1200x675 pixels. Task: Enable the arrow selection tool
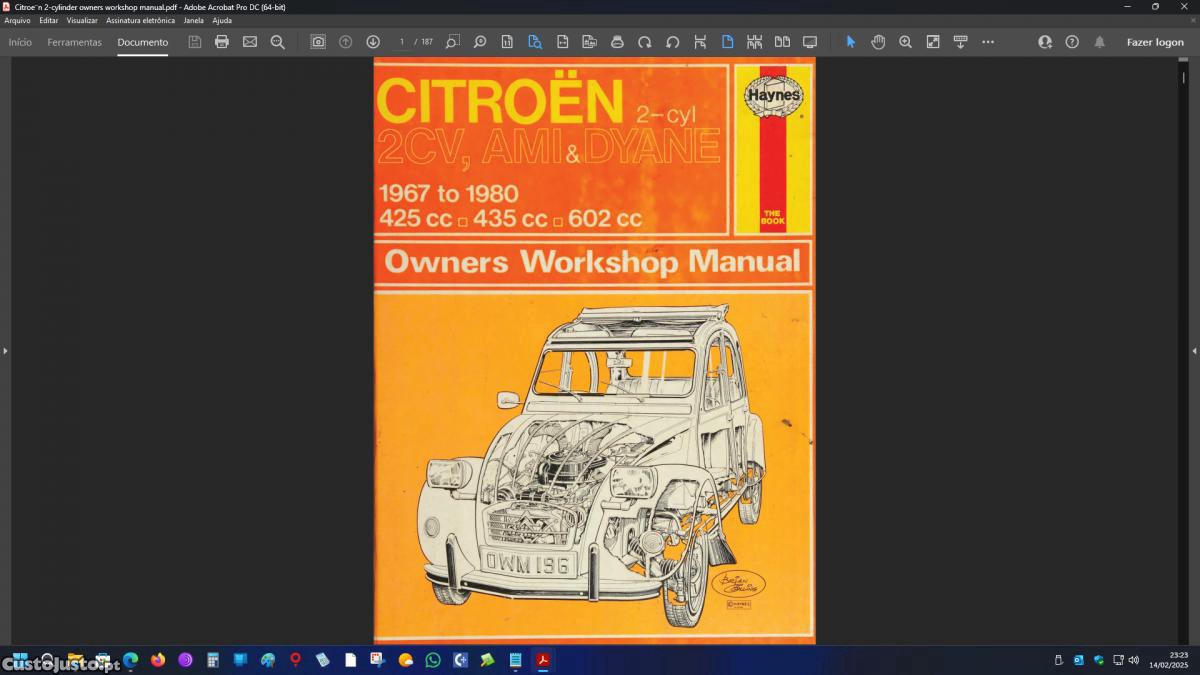(851, 42)
